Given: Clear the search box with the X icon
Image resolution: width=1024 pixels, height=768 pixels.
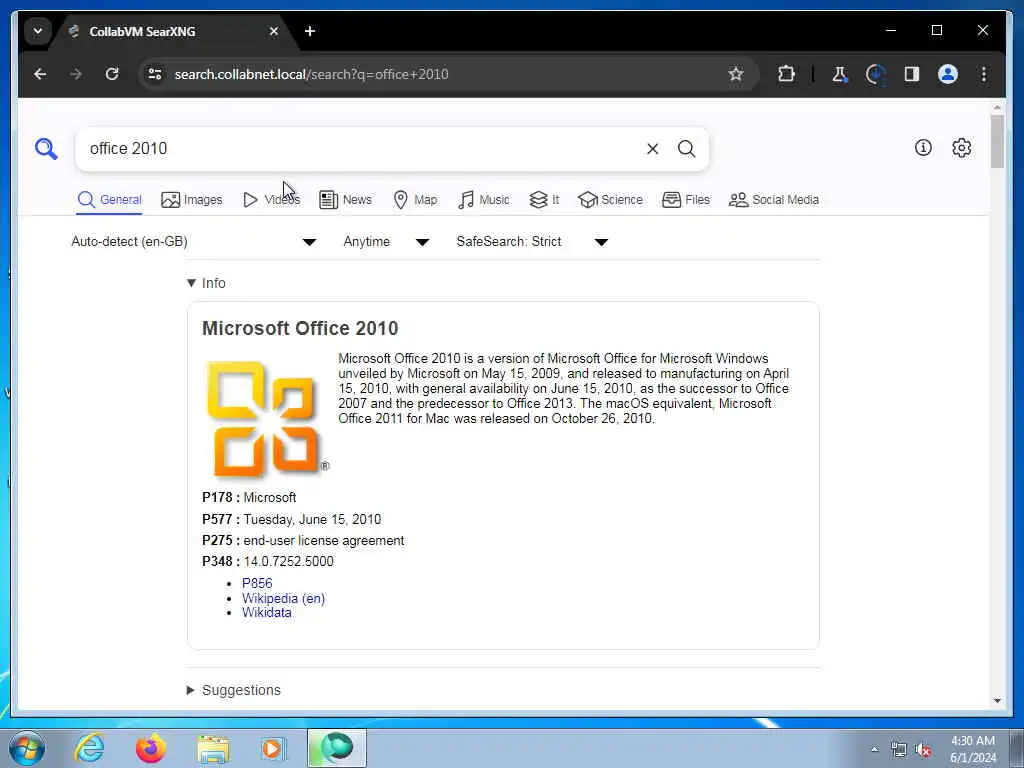Looking at the screenshot, I should [x=652, y=149].
